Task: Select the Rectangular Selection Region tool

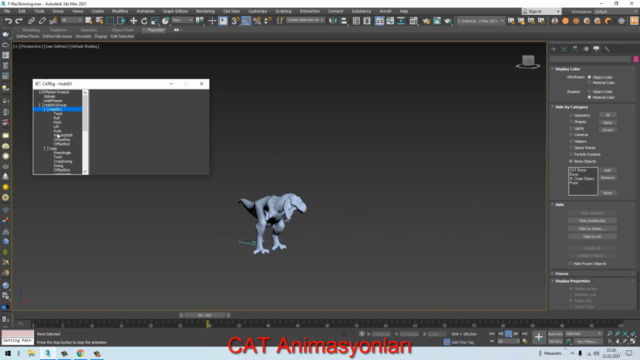Action: 110,21
